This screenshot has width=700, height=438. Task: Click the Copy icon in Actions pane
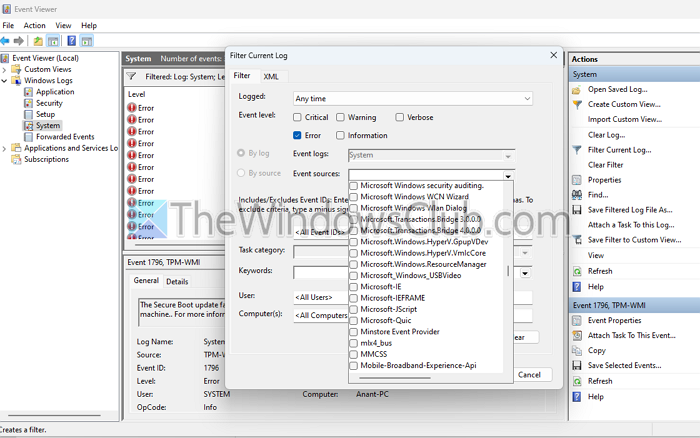point(577,350)
